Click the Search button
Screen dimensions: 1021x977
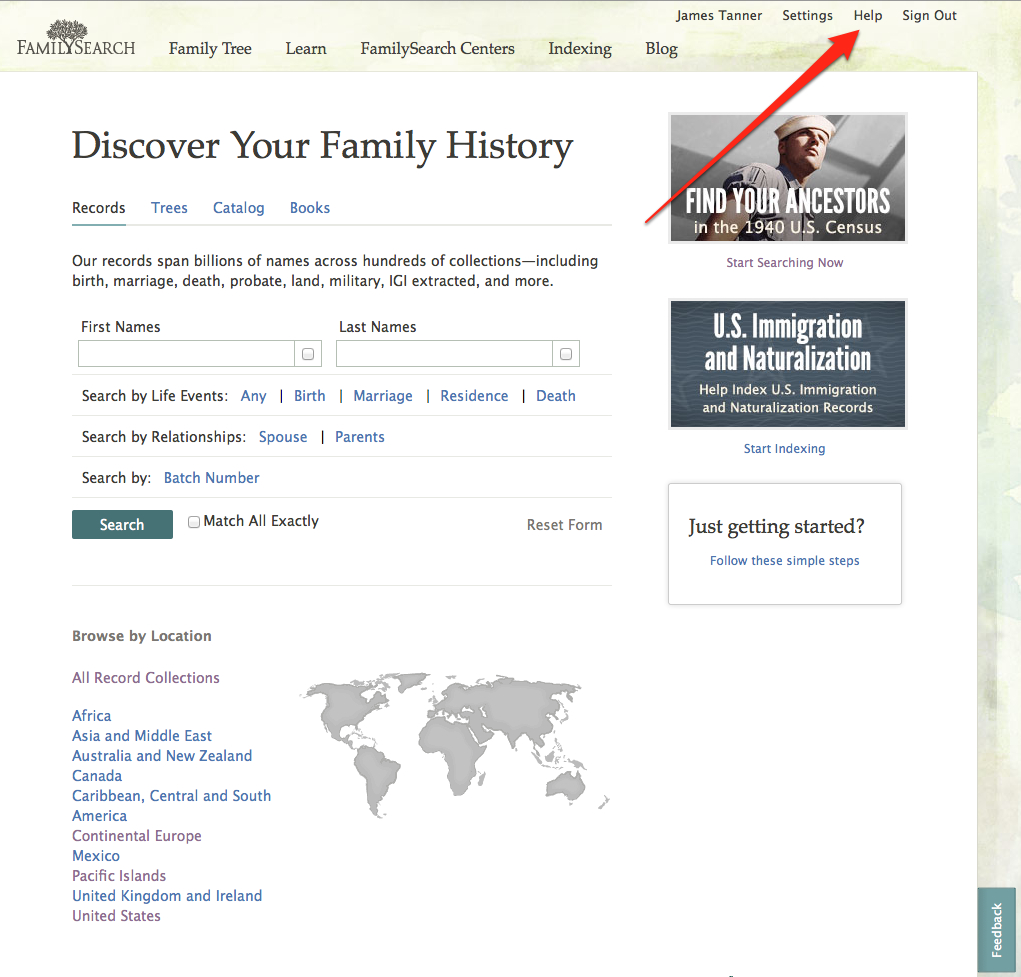[x=122, y=524]
